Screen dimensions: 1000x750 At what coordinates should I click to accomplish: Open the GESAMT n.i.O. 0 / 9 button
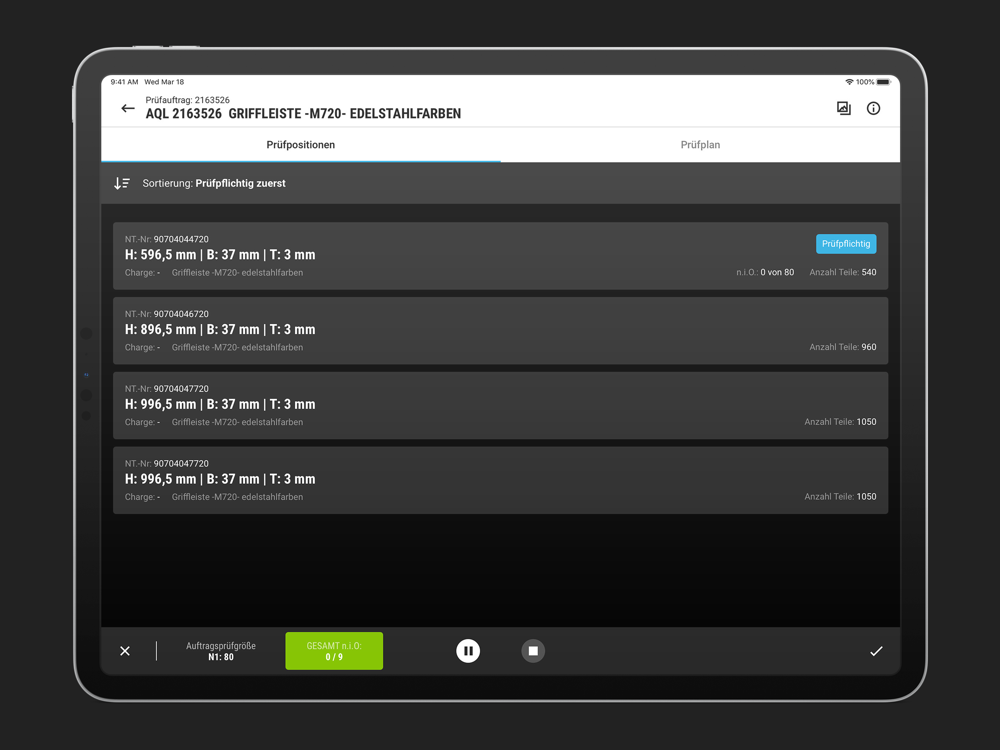pos(334,651)
